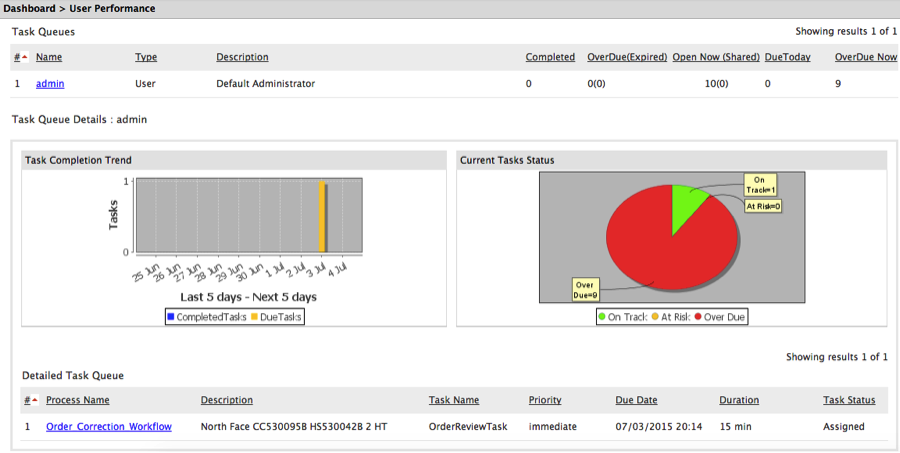Open the admin task queue link

pyautogui.click(x=50, y=84)
